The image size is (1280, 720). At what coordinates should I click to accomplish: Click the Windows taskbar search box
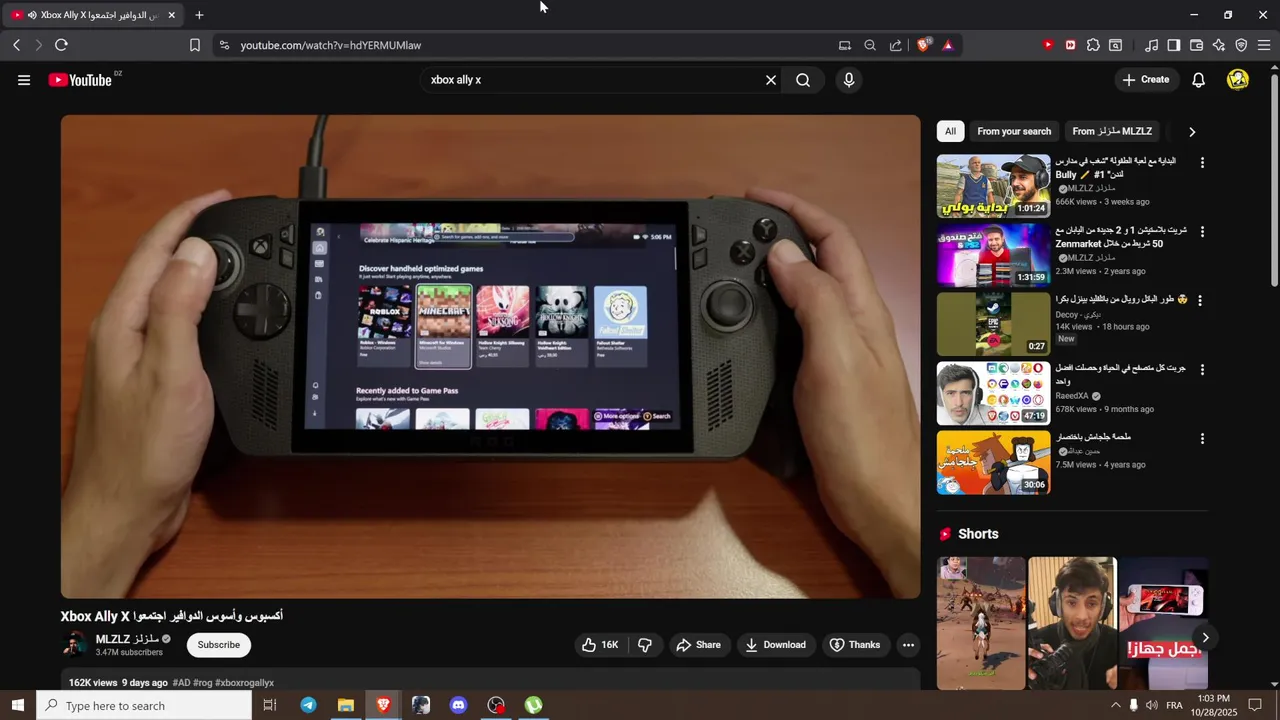(144, 705)
